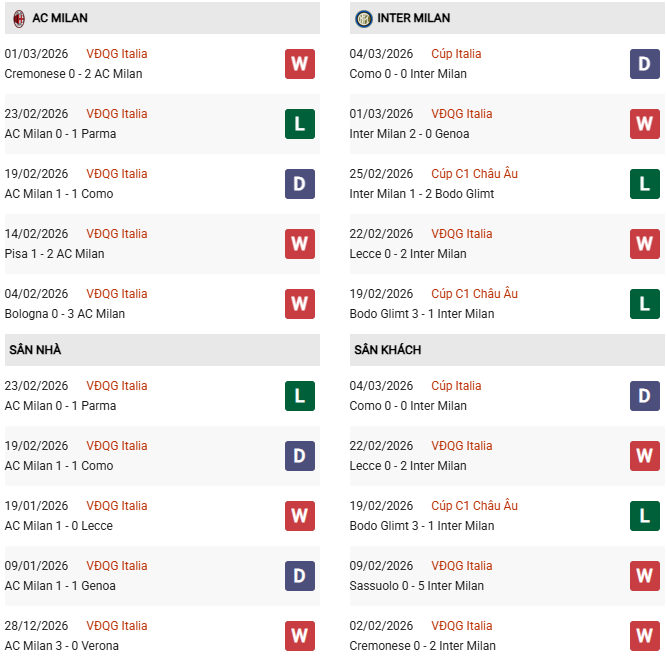Select the W badge for Pisa 1-2 AC Milan

300,244
